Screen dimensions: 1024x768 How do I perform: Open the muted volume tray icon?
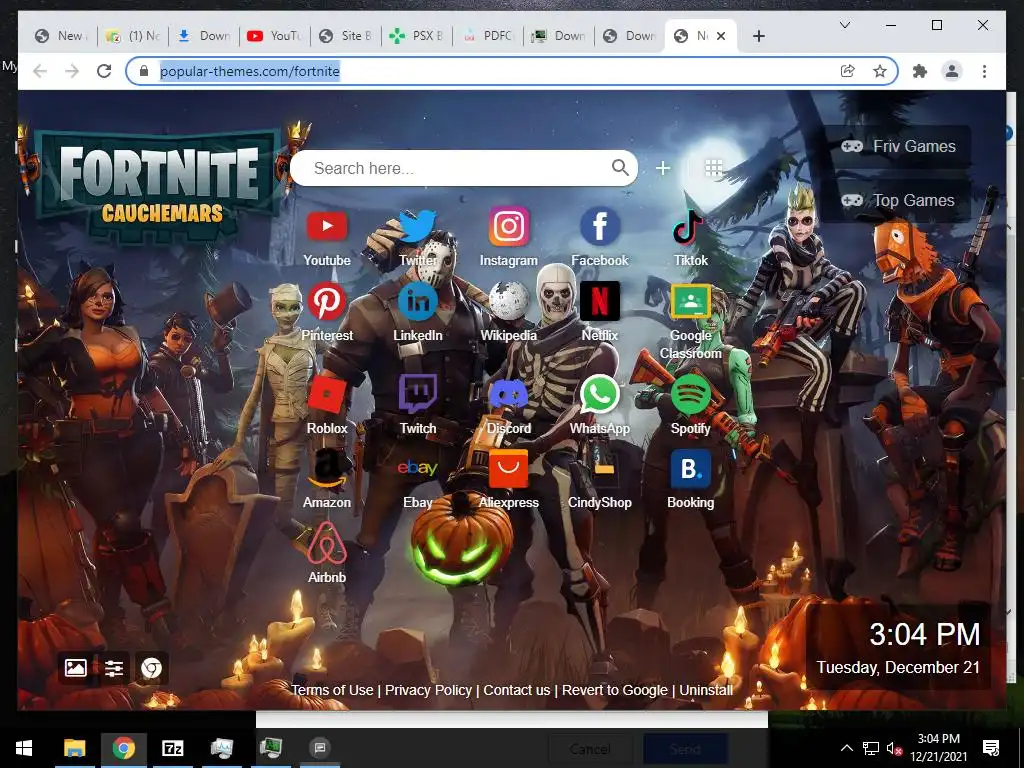point(893,748)
